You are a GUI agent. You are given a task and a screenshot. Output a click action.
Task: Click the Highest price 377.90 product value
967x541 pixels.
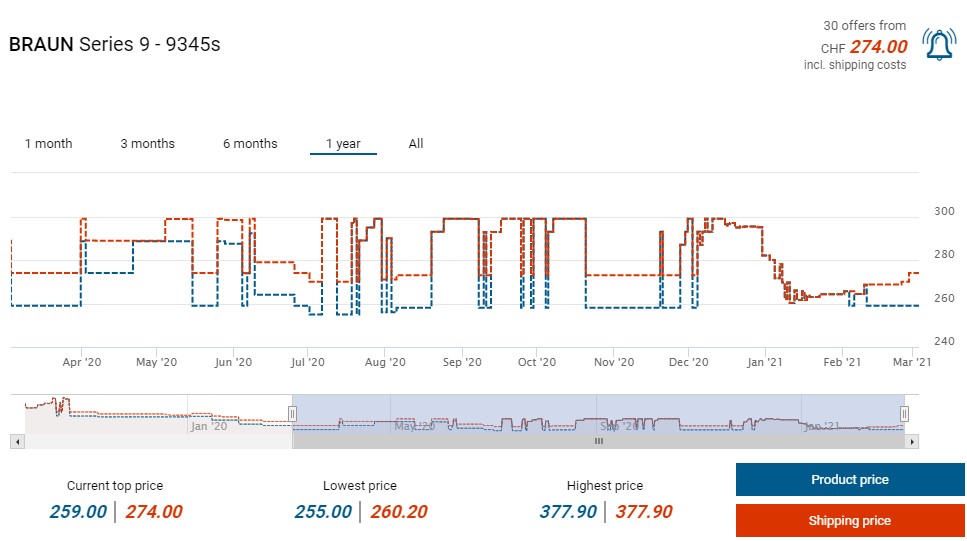[567, 512]
